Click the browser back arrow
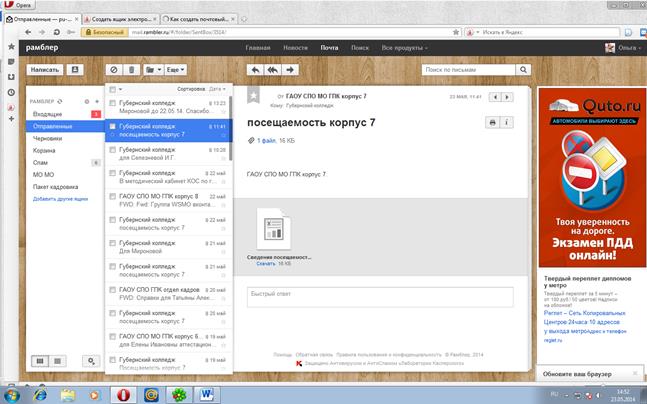The image size is (647, 404). (x=28, y=32)
